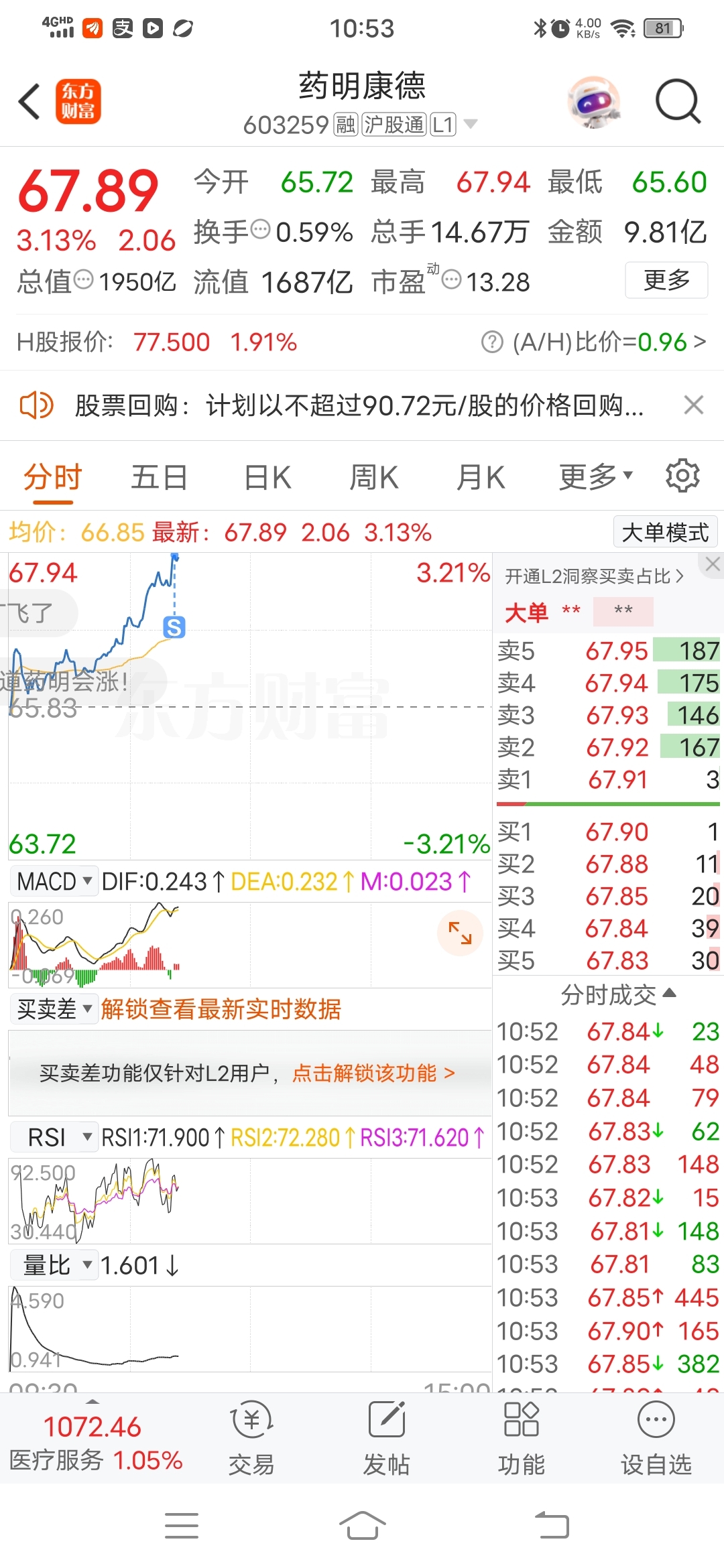Click the 更多 quote details button
The image size is (724, 1568).
[666, 280]
